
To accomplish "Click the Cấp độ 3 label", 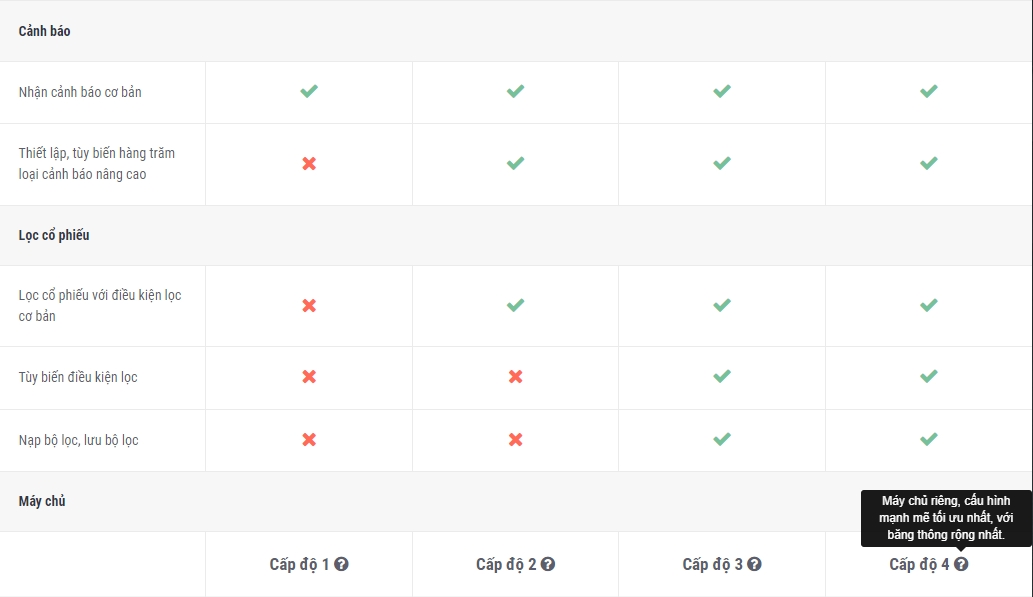I will point(712,564).
